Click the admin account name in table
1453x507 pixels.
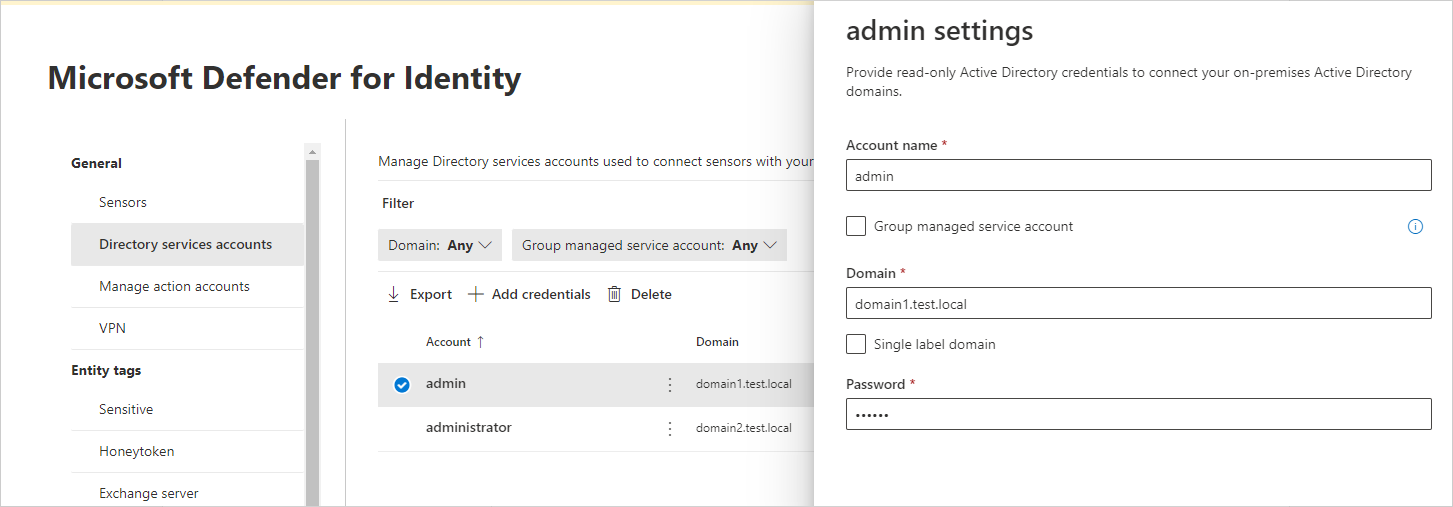[x=446, y=384]
